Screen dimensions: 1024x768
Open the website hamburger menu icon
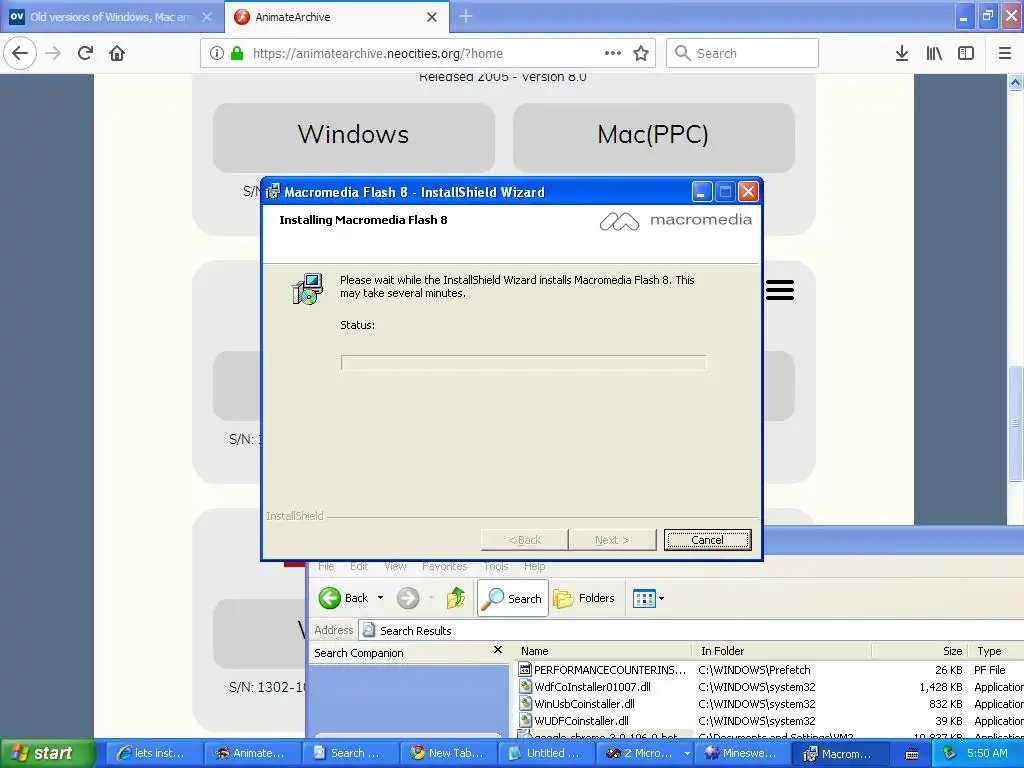coord(780,289)
